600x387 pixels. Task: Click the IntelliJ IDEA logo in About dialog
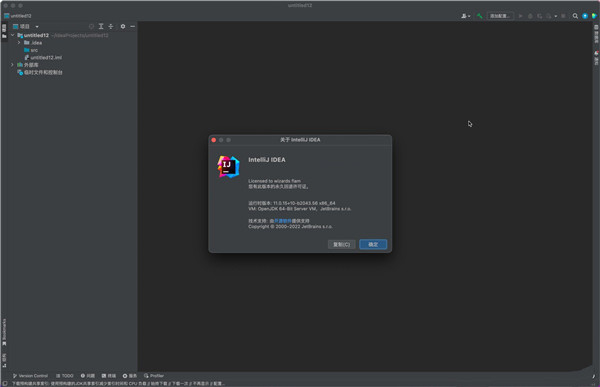228,167
